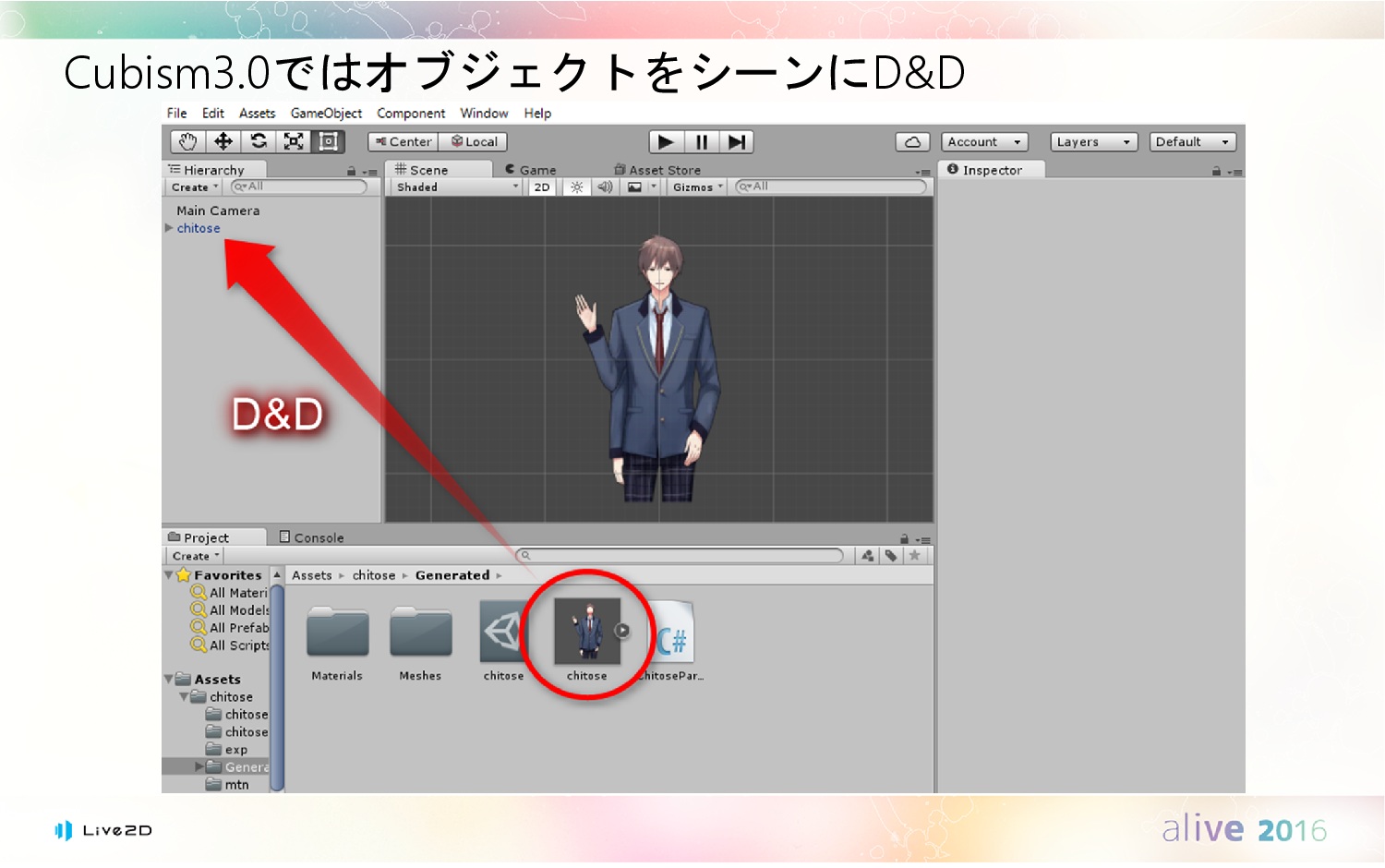Select All Scripts favorite
This screenshot has height=868, width=1385.
(230, 645)
